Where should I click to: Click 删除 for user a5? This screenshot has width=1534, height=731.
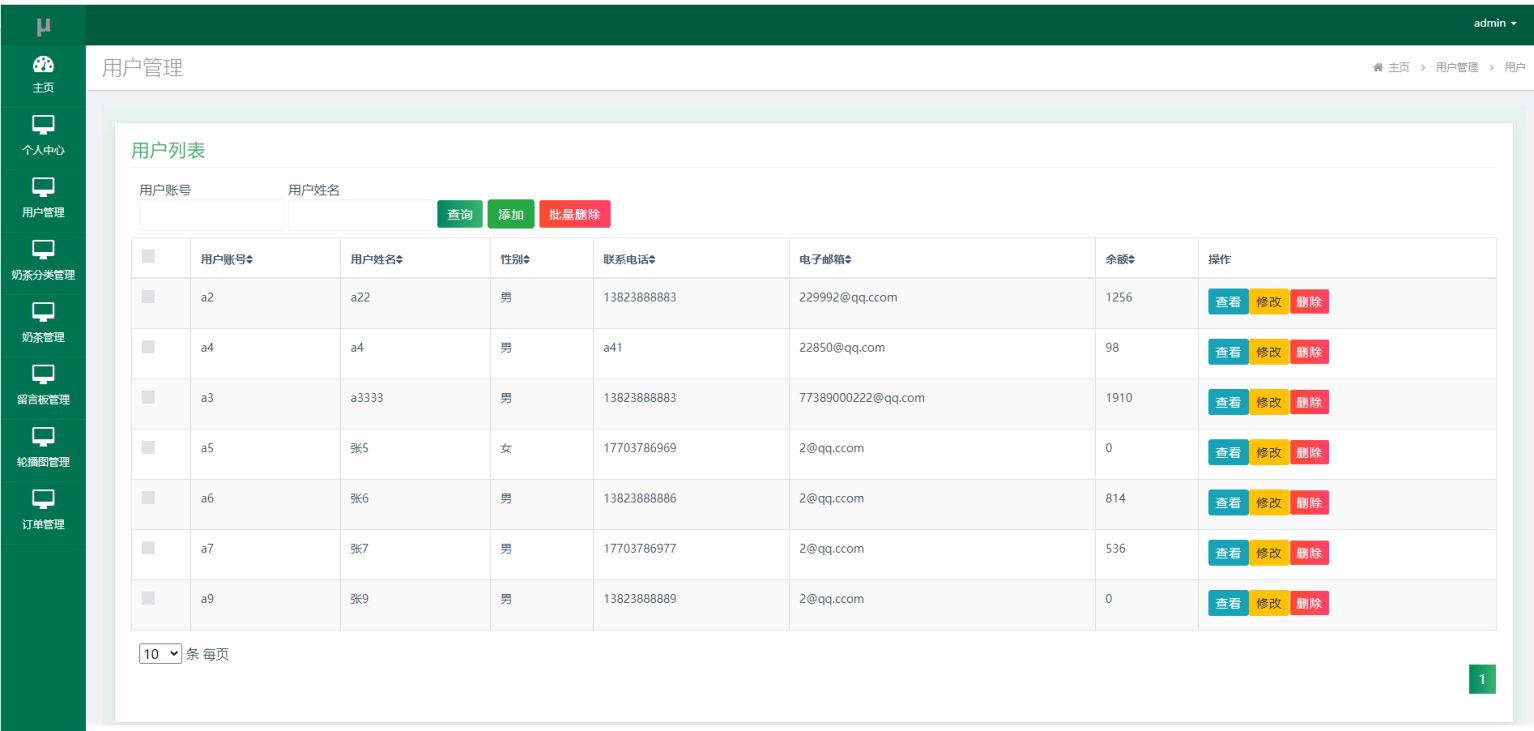[1309, 453]
